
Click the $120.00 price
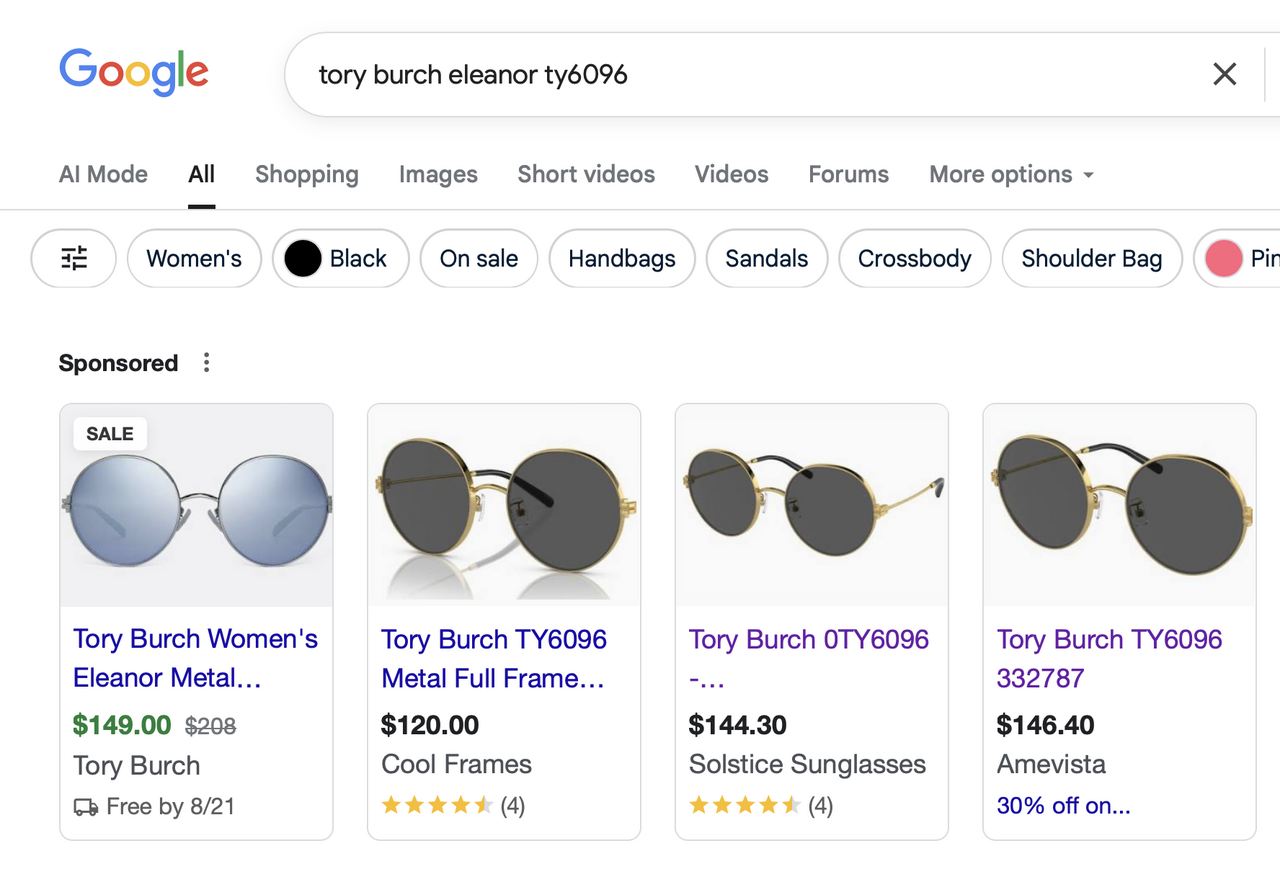pos(430,725)
